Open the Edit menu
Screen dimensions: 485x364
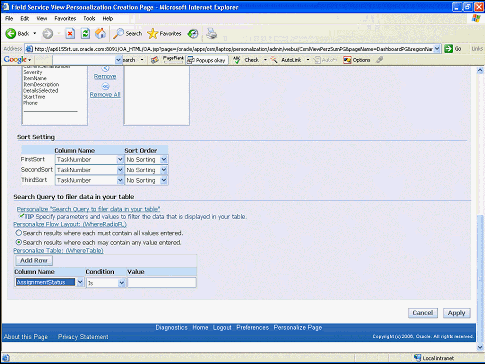(25, 18)
